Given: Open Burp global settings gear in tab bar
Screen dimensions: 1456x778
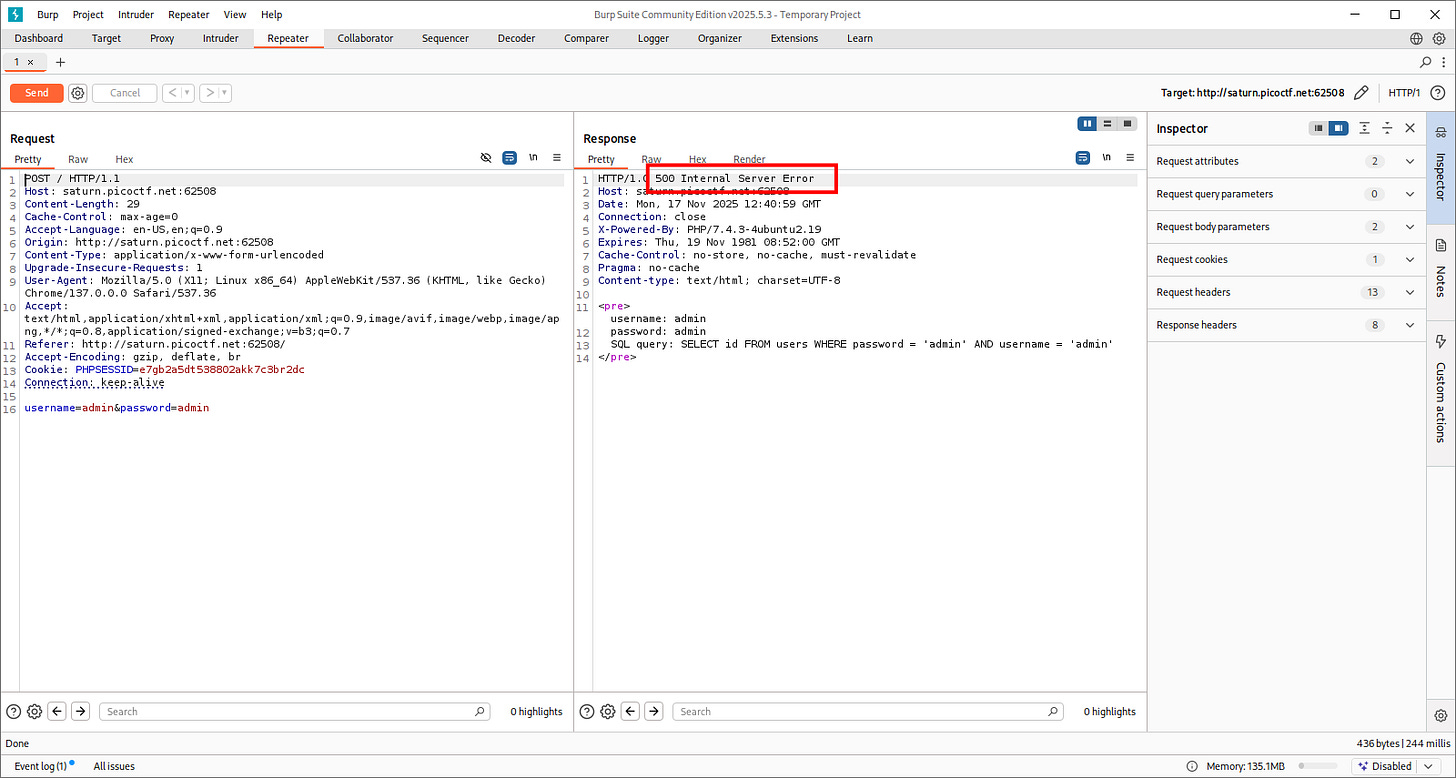Looking at the screenshot, I should click(x=1439, y=38).
